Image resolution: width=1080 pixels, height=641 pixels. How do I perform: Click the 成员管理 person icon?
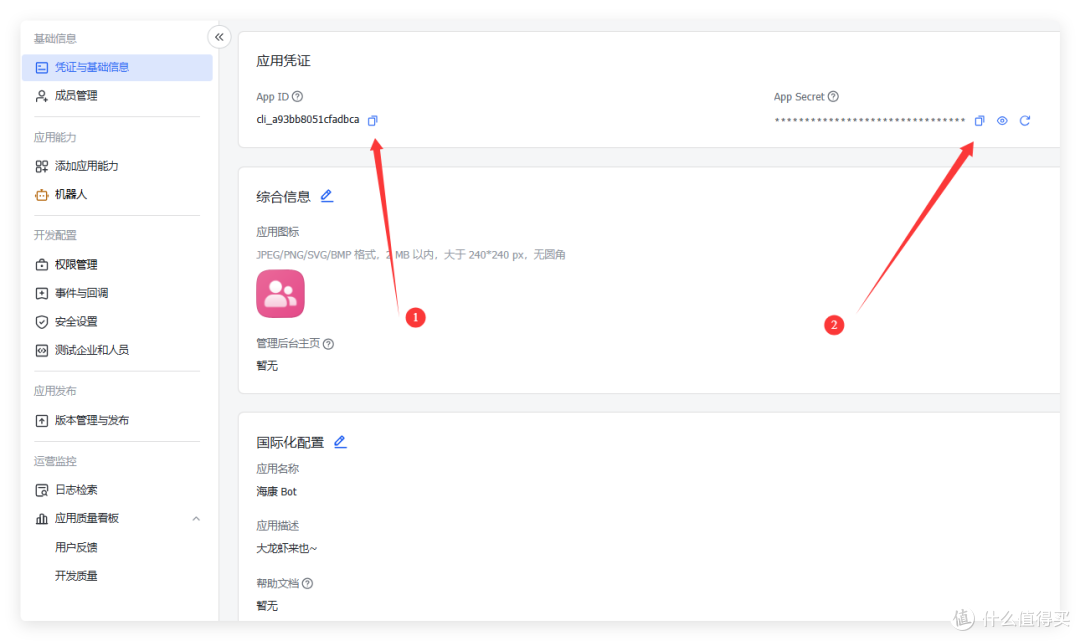pyautogui.click(x=41, y=96)
